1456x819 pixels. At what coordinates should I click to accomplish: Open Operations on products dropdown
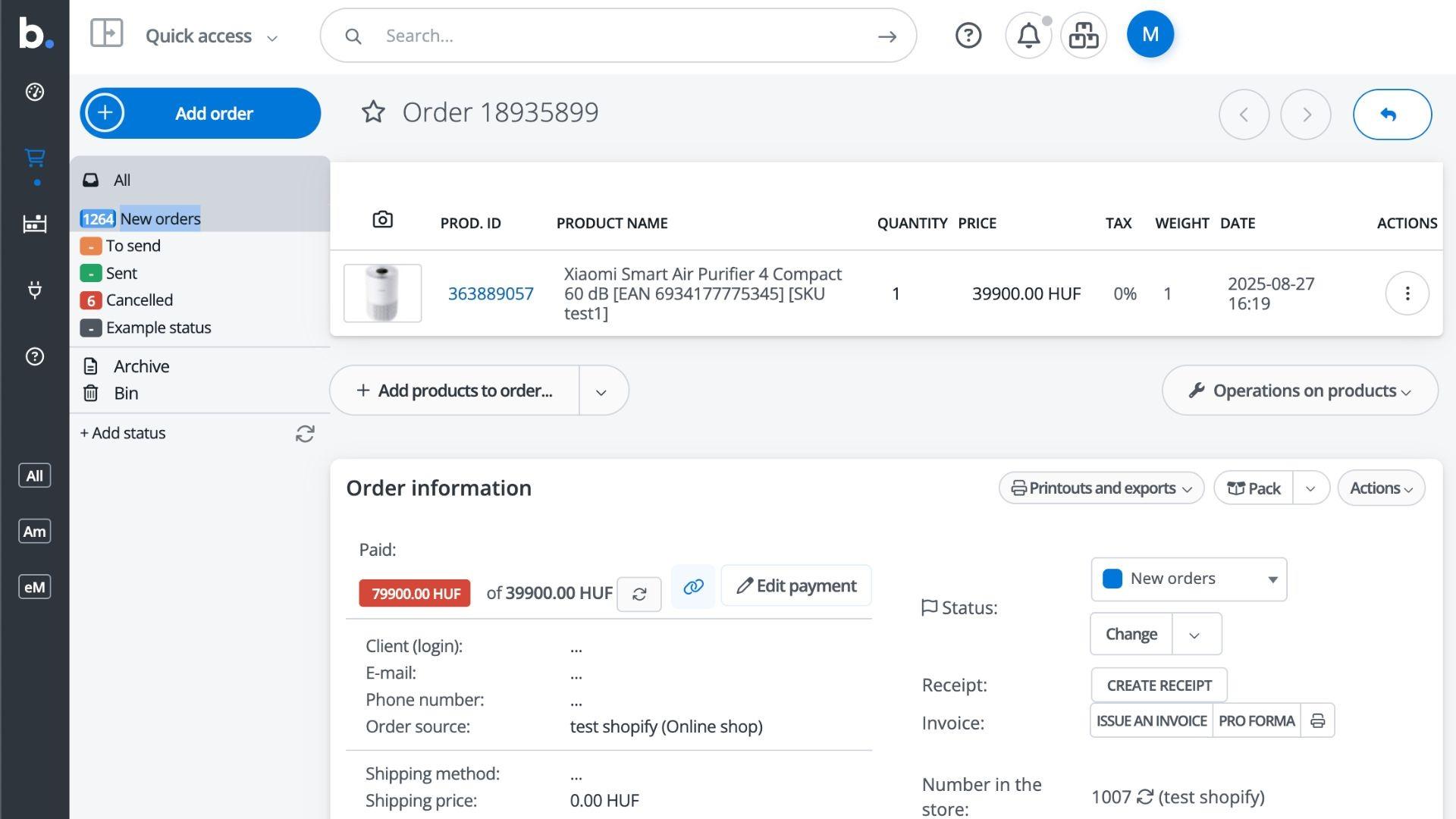tap(1300, 391)
